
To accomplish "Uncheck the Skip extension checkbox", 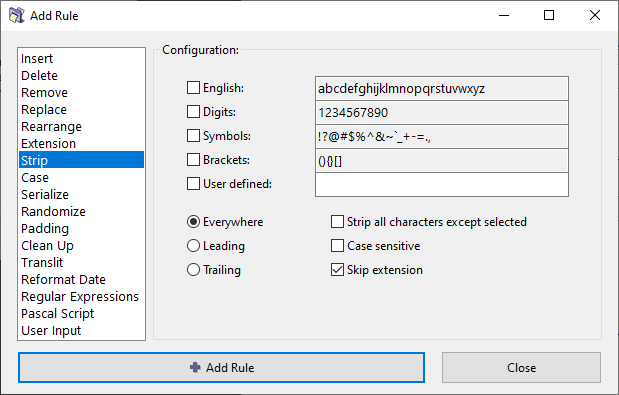I will tap(337, 270).
